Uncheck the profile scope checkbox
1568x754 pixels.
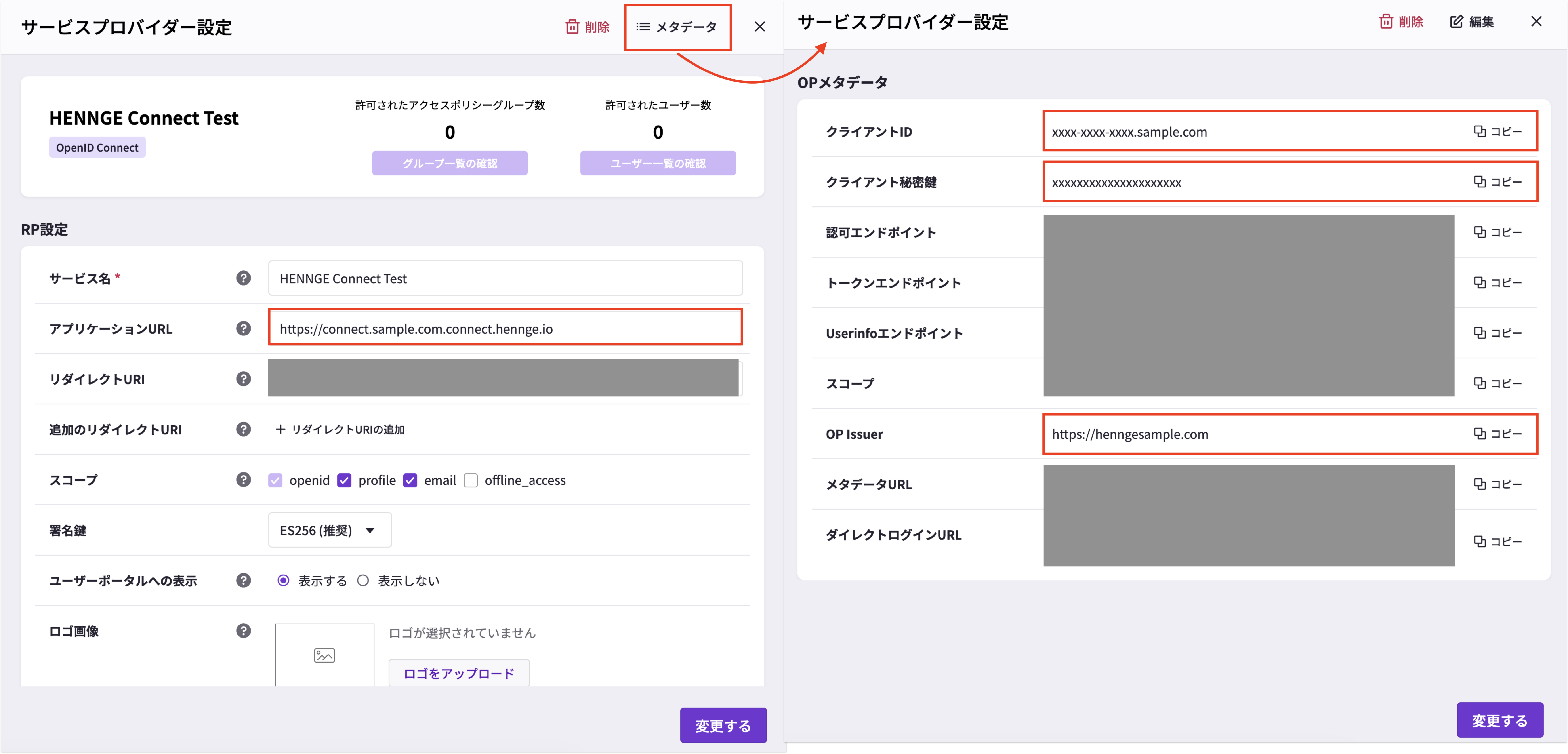point(345,480)
